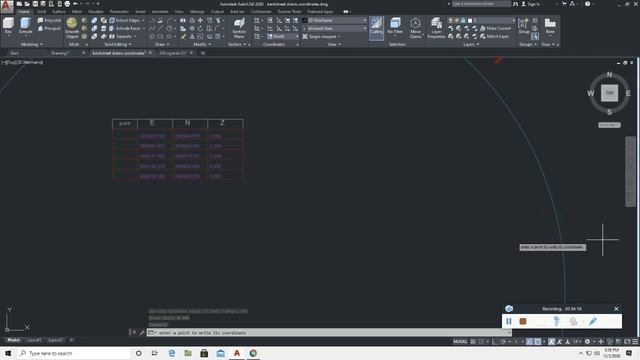The height and width of the screenshot is (360, 640).
Task: Toggle Clean Screen in status bar
Action: pyautogui.click(x=627, y=342)
